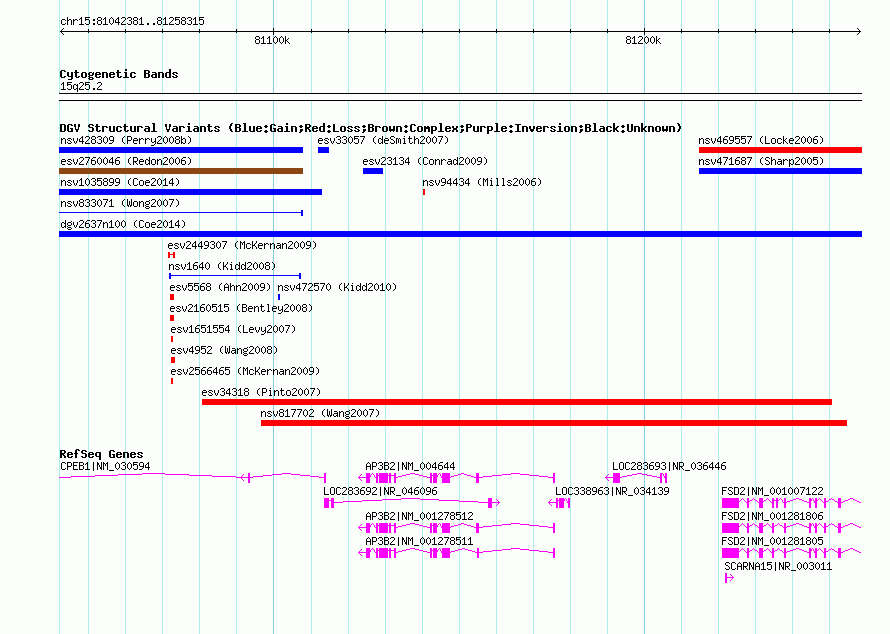Click the nsv833071 (Wong2007) label

pyautogui.click(x=120, y=203)
